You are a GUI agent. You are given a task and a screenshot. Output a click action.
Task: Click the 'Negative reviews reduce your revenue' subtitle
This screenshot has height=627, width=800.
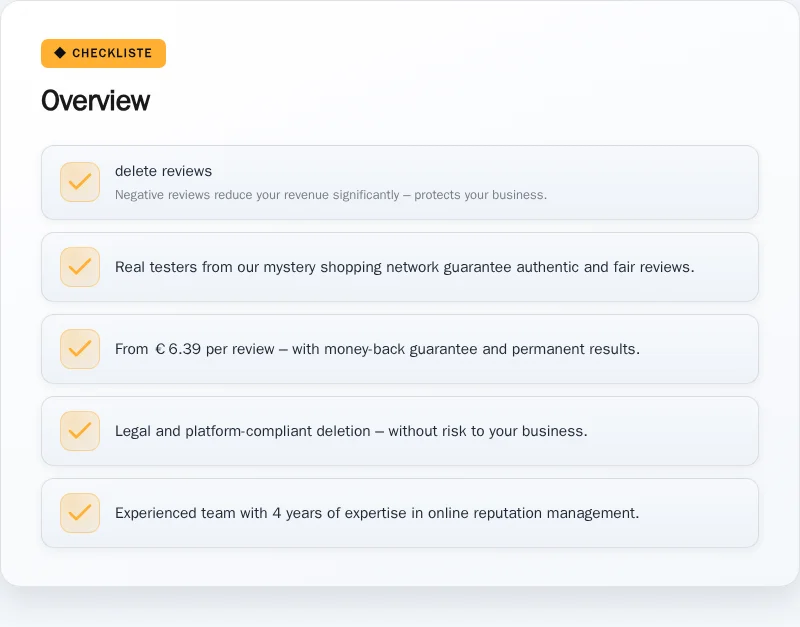(x=331, y=195)
